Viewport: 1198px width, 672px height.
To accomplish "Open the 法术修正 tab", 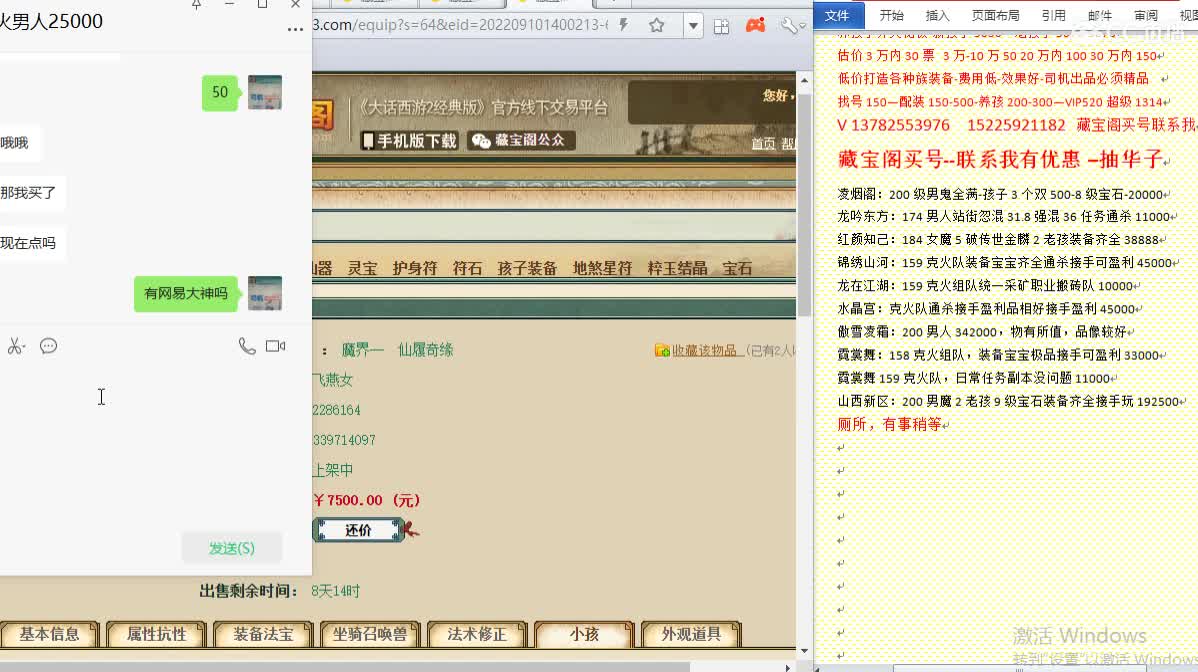I will (478, 634).
